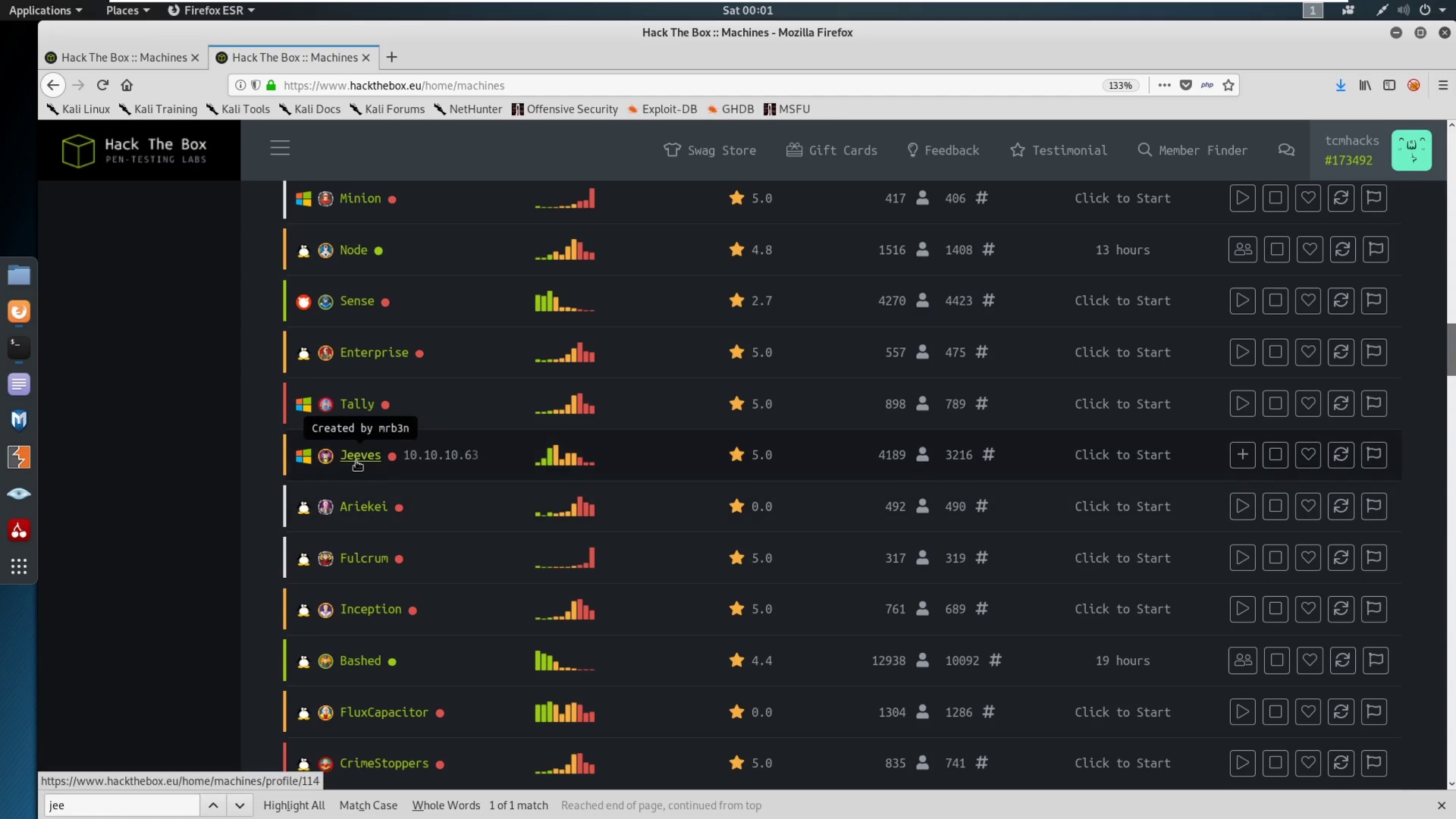Toggle Match Case in the find bar
The height and width of the screenshot is (819, 1456).
coord(368,805)
